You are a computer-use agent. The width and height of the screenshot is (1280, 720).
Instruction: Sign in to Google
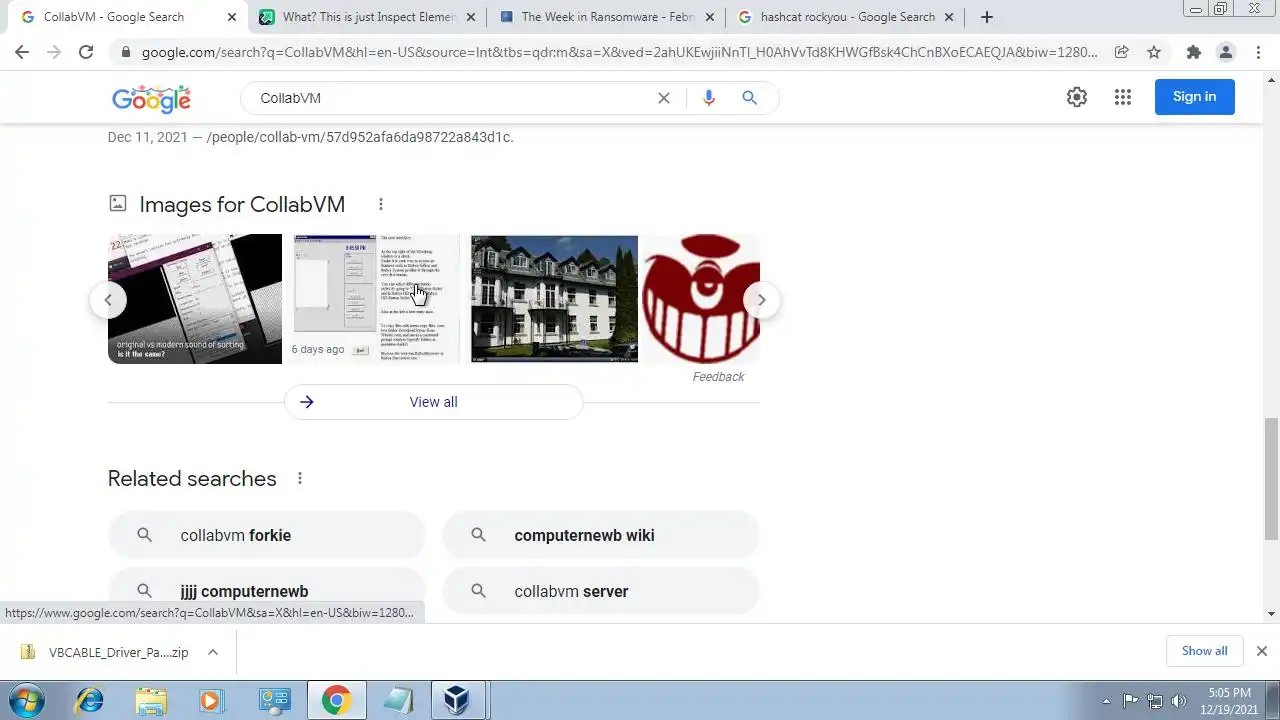point(1194,97)
